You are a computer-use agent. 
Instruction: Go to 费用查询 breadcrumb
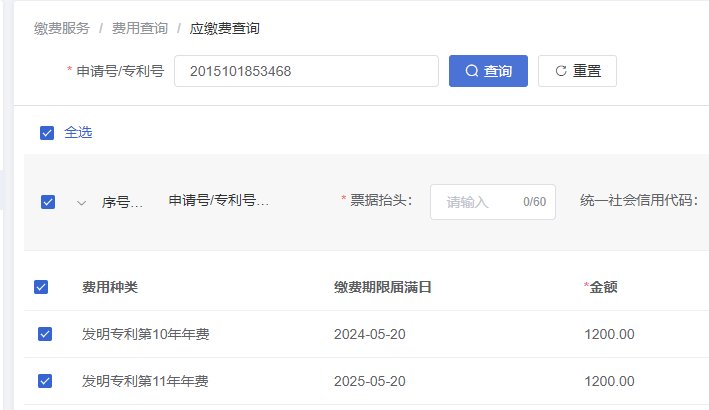tap(140, 28)
